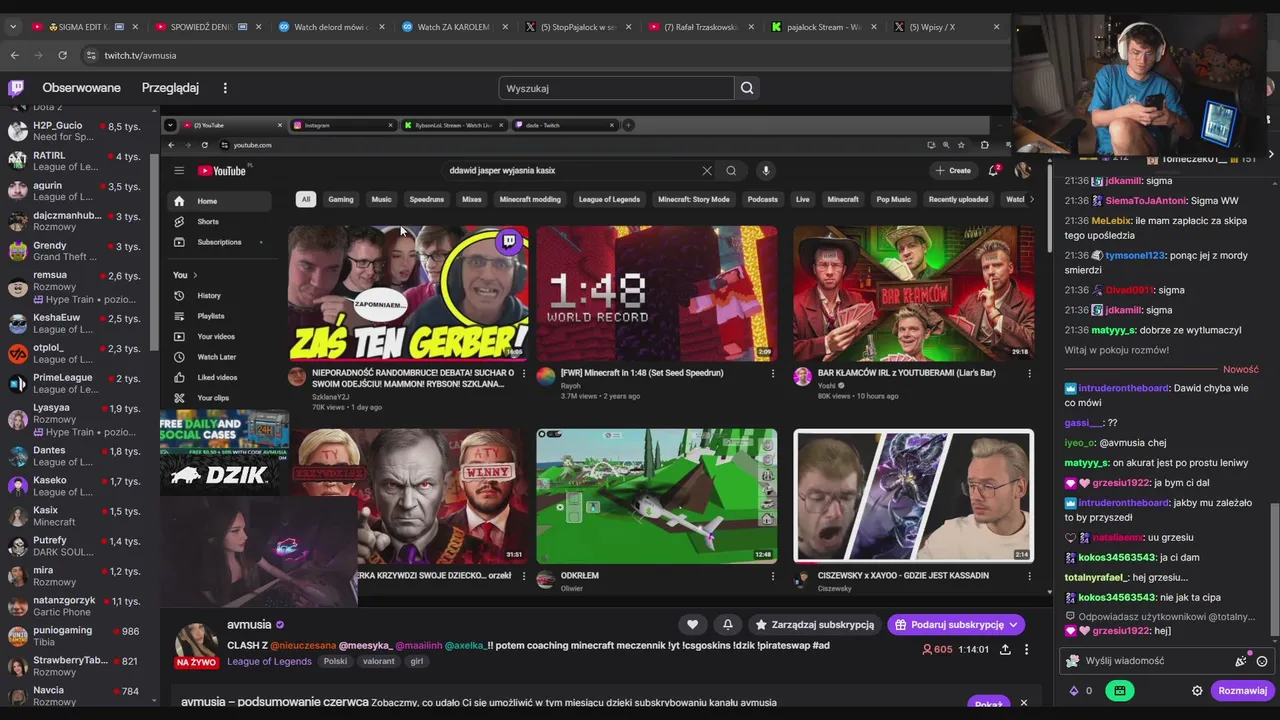The height and width of the screenshot is (720, 1280).
Task: Click the YouTube hamburger guide menu icon
Action: 179,170
